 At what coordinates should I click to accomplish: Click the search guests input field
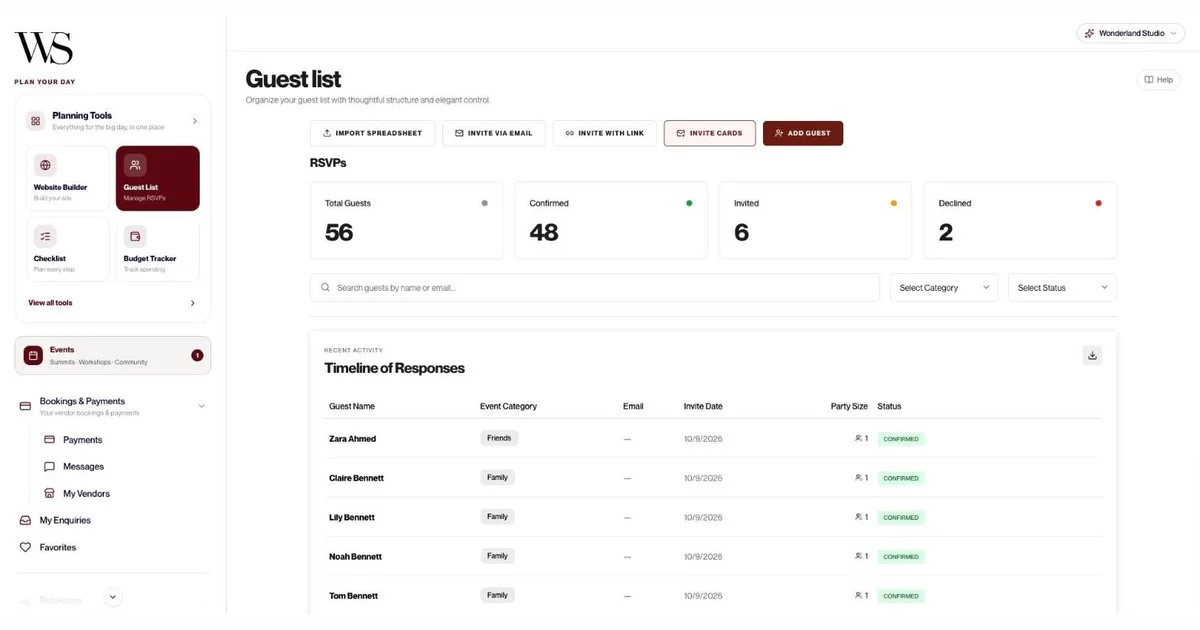(595, 288)
